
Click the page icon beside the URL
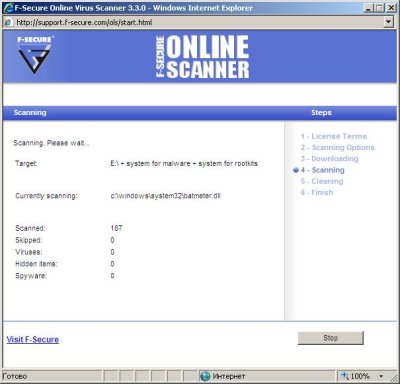tap(8, 23)
